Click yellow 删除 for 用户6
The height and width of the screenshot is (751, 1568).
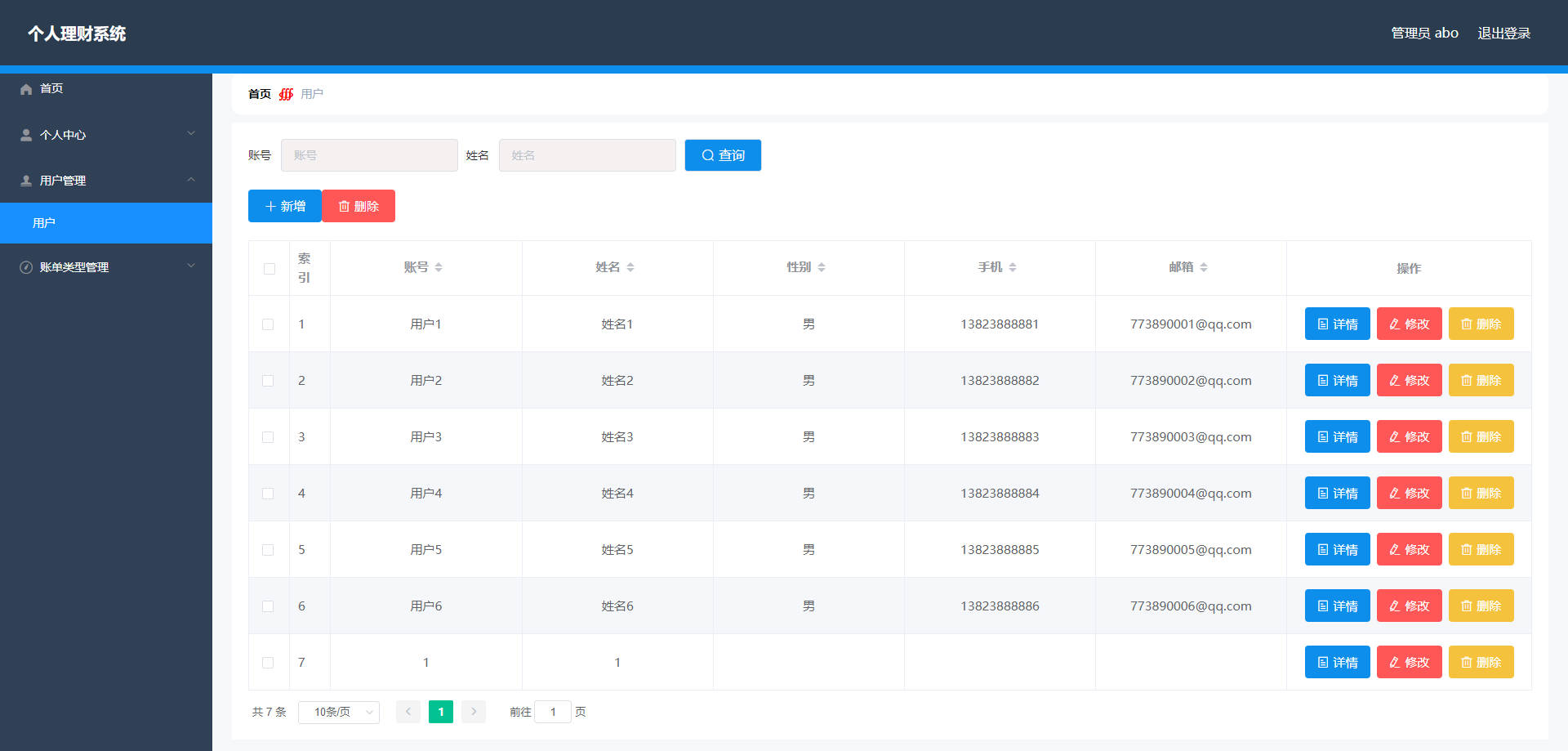[1481, 606]
